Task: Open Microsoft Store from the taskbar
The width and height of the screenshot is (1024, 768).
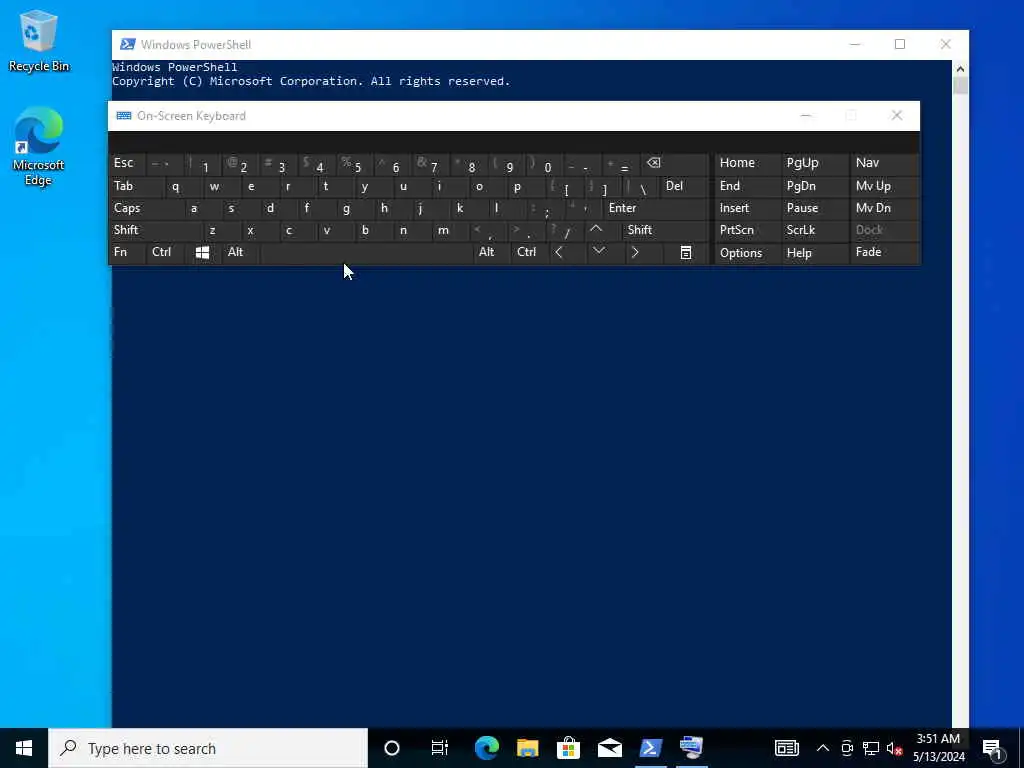Action: click(569, 748)
